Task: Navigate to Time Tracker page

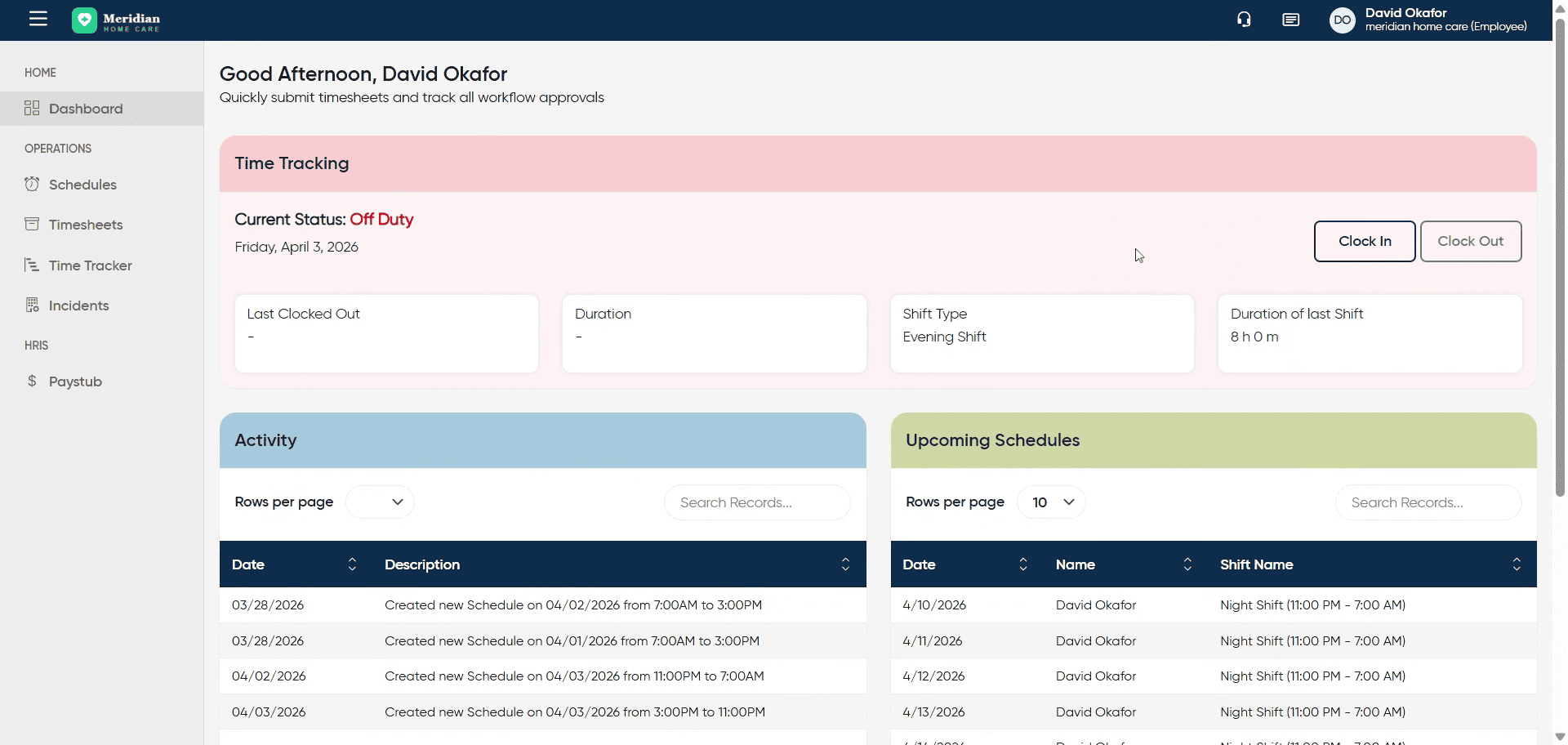Action: (x=90, y=265)
